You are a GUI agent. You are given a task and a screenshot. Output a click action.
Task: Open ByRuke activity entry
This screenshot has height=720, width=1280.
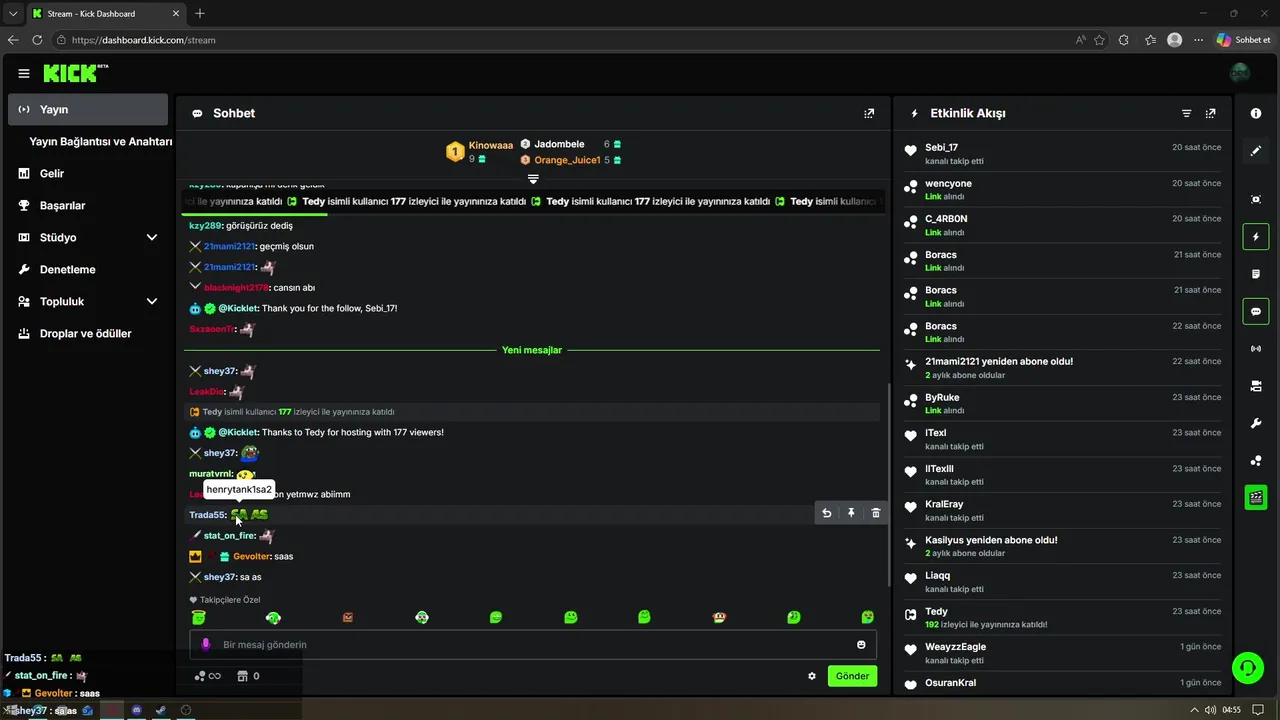pos(1063,404)
